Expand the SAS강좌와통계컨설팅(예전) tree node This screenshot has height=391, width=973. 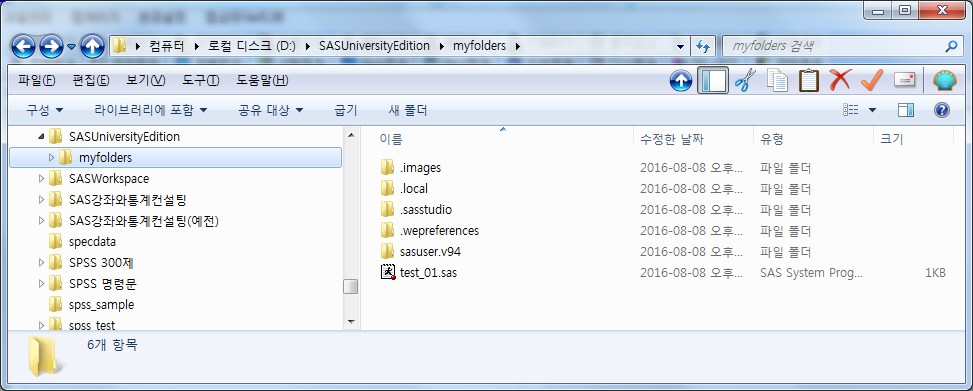[x=42, y=221]
